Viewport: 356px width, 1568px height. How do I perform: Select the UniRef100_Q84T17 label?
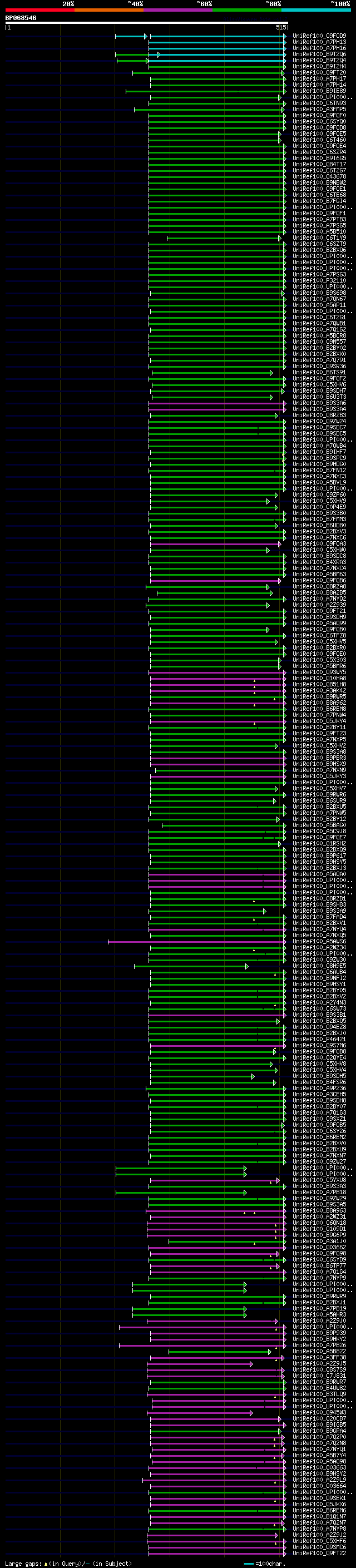pos(319,164)
